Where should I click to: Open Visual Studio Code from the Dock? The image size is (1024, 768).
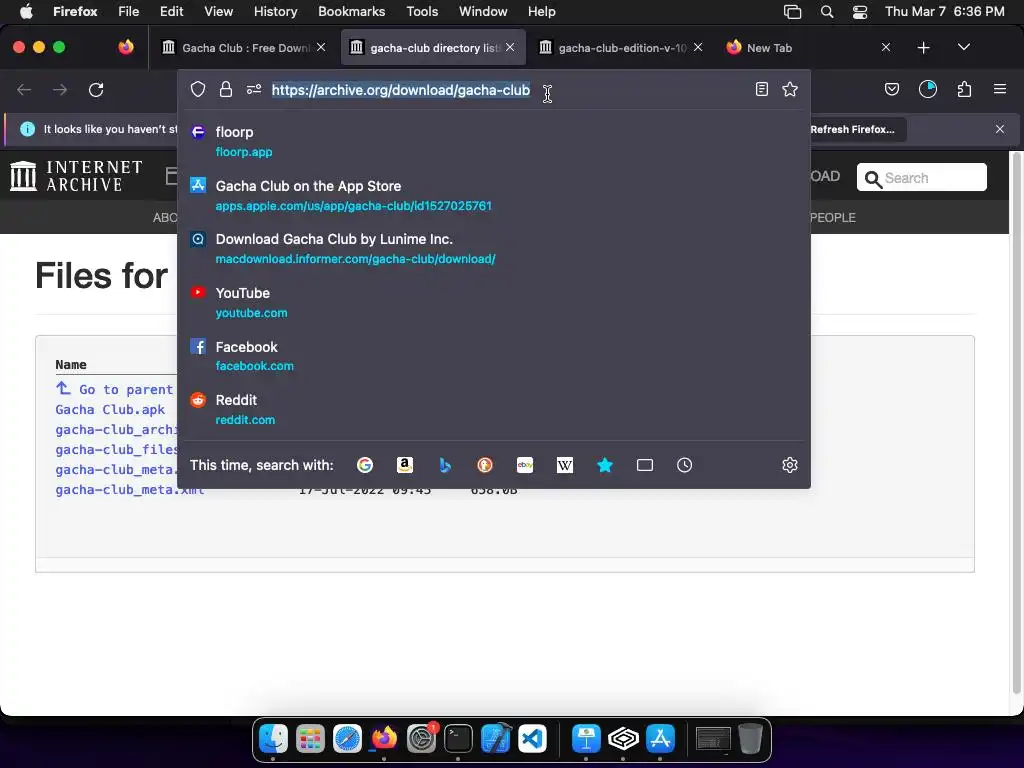coord(532,739)
